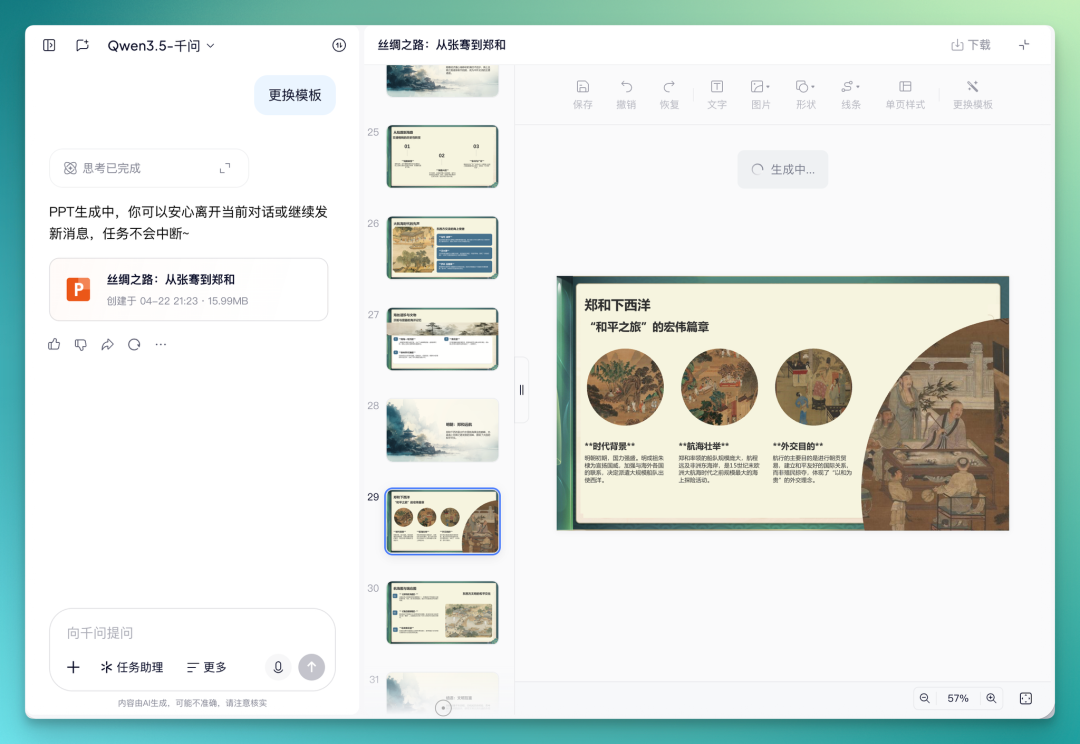Open the 丝绸之路：从张骞到郑和 PPT file card

pos(188,289)
